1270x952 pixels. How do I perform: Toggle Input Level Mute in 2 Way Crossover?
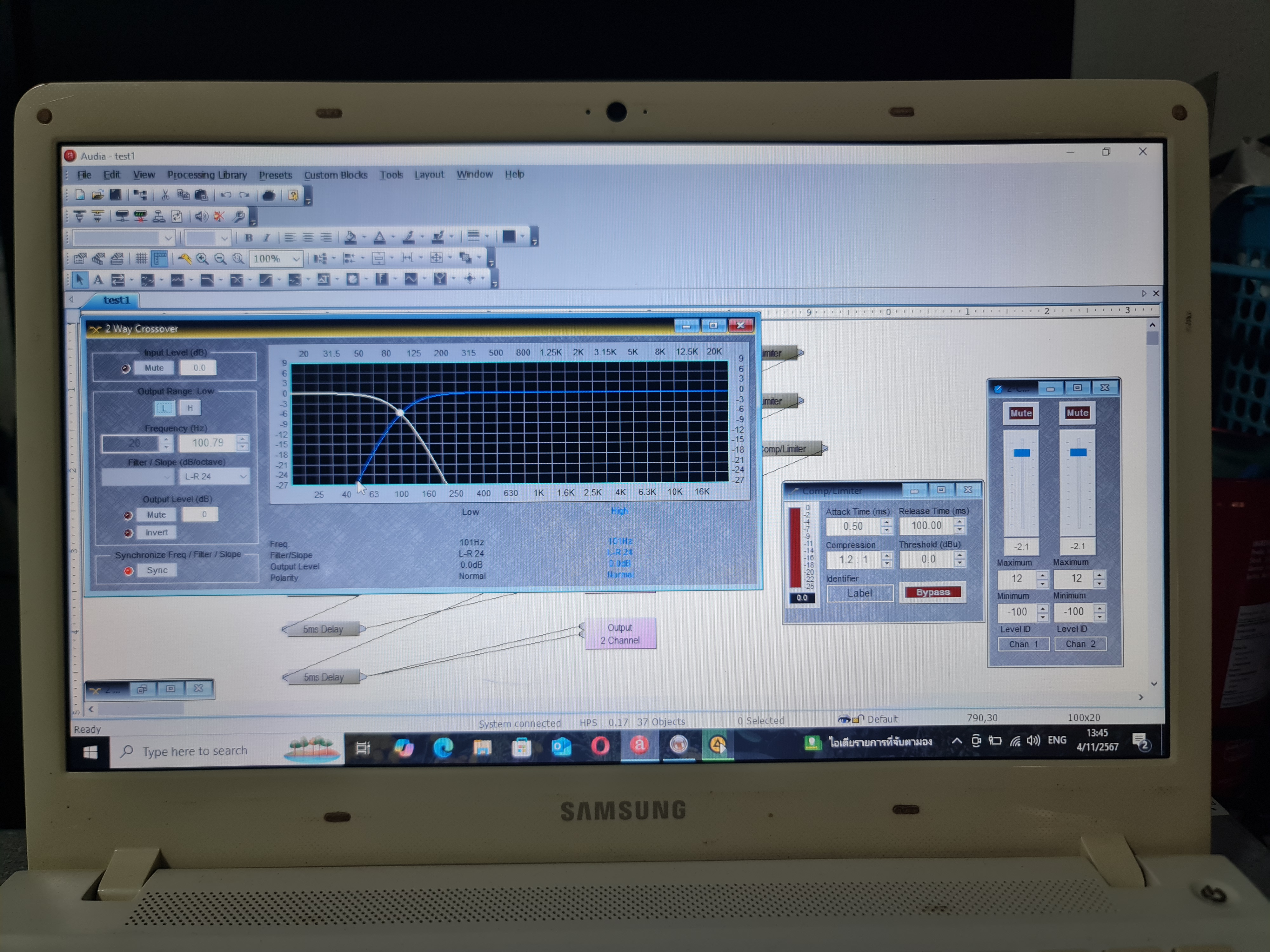[x=154, y=368]
